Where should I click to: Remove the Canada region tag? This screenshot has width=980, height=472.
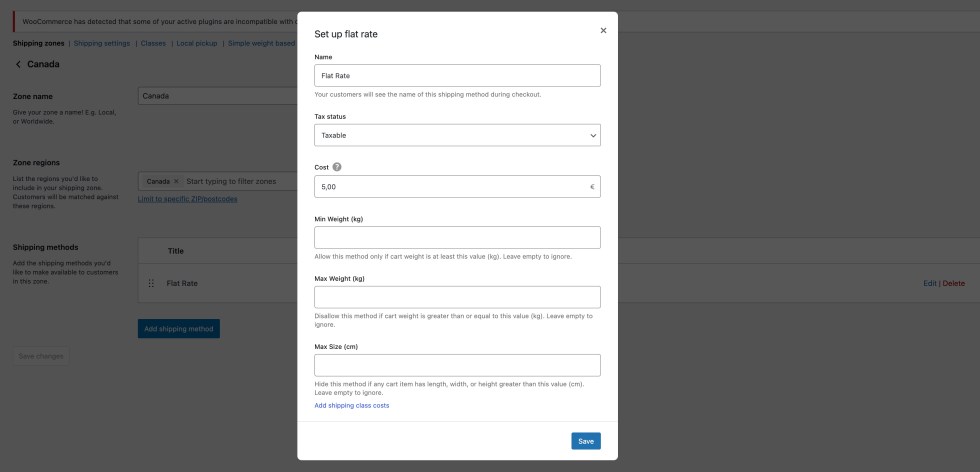176,181
